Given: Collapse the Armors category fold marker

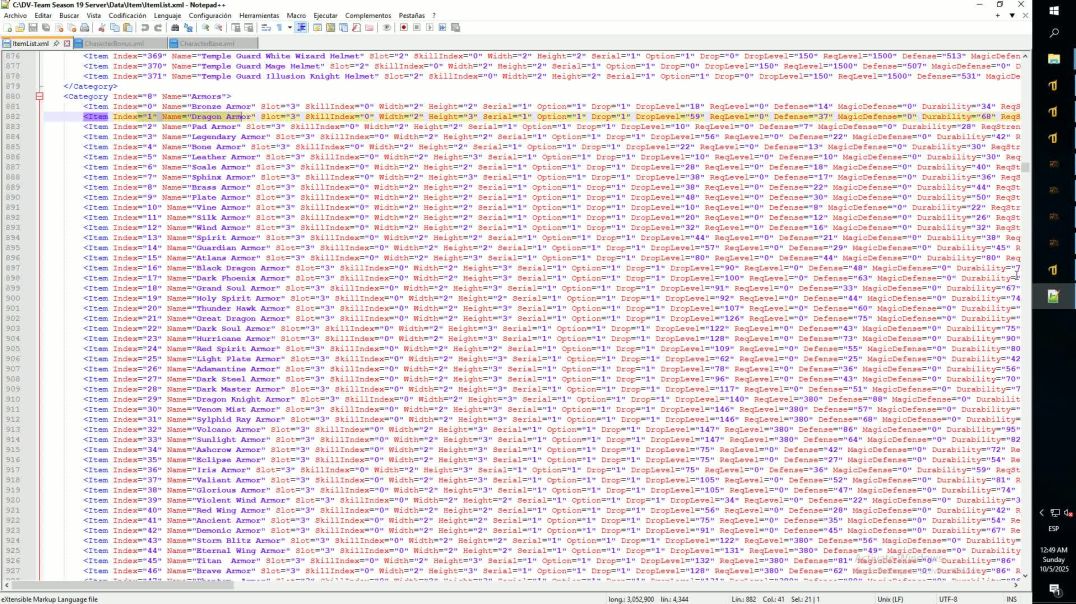Looking at the screenshot, I should (x=39, y=96).
